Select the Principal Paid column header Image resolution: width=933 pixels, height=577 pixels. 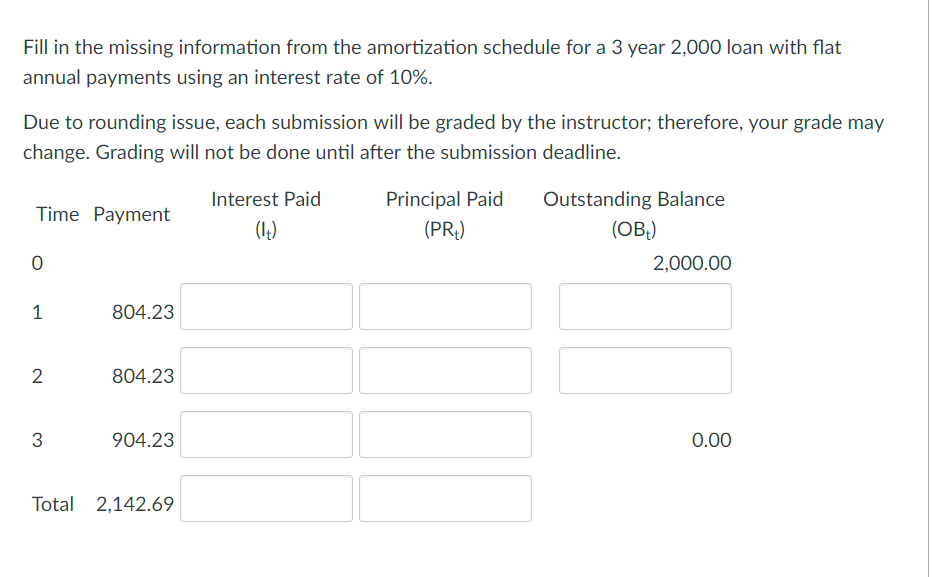444,199
